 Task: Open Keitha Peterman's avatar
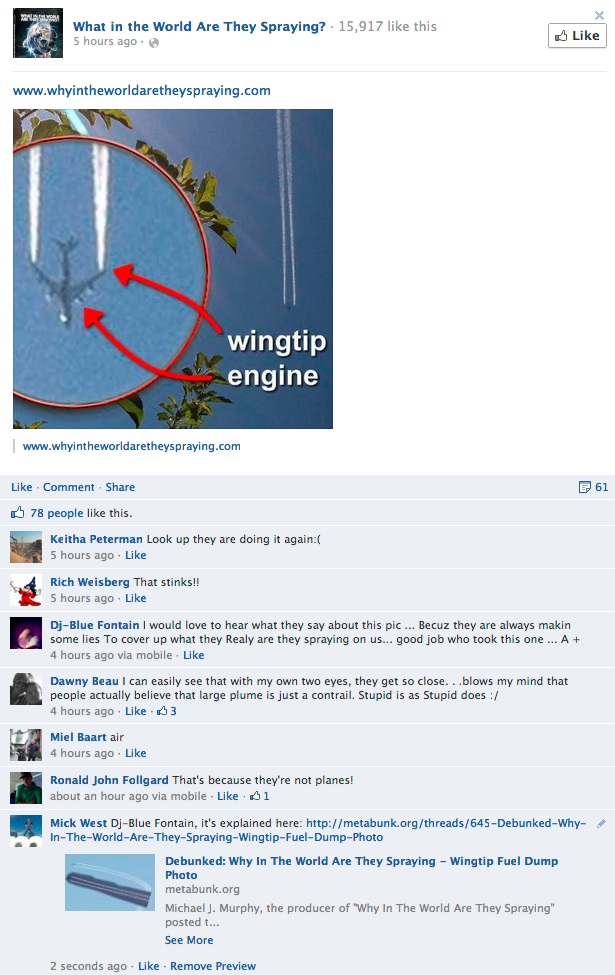click(x=26, y=547)
